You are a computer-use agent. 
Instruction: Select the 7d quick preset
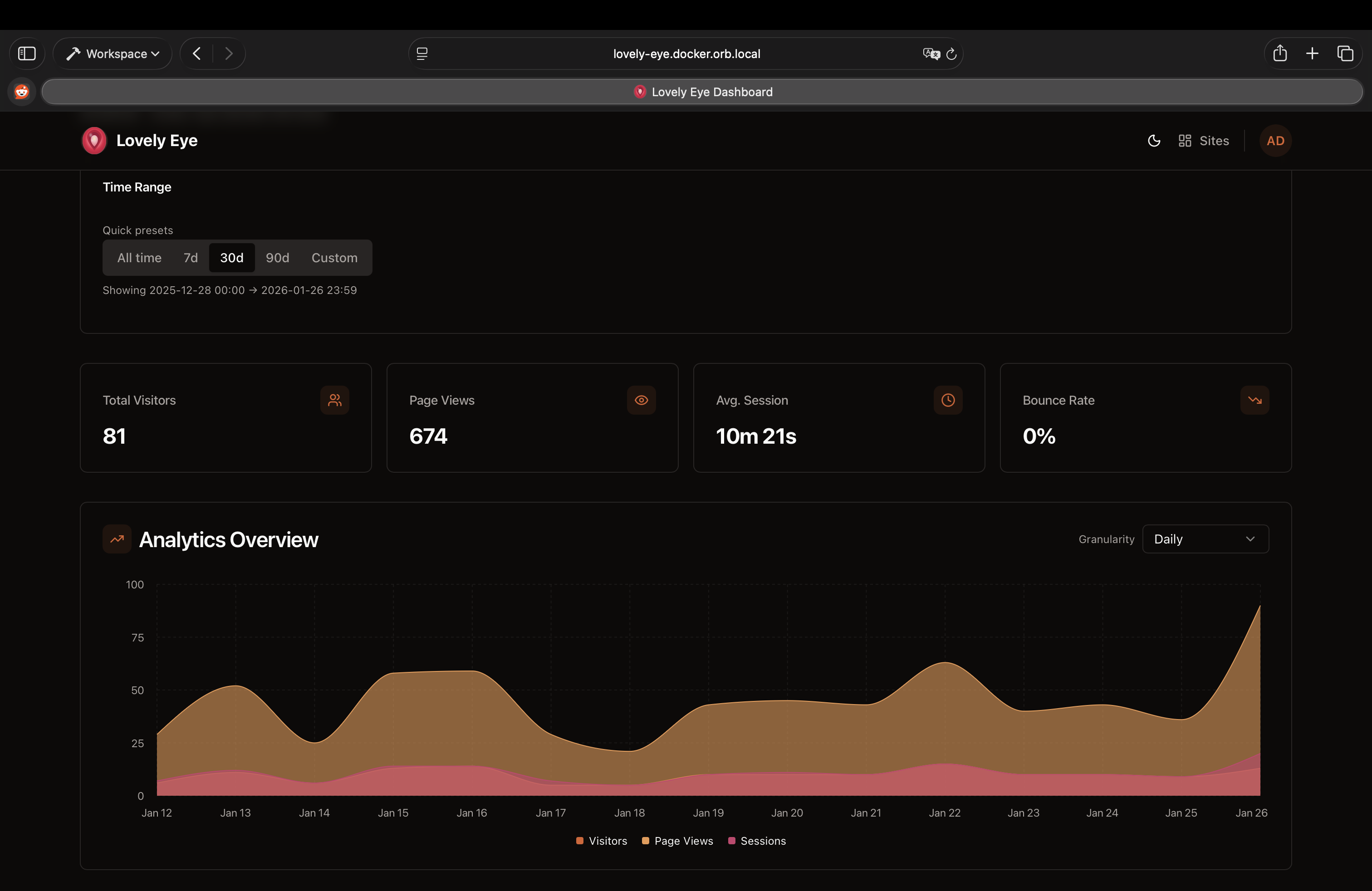[190, 258]
